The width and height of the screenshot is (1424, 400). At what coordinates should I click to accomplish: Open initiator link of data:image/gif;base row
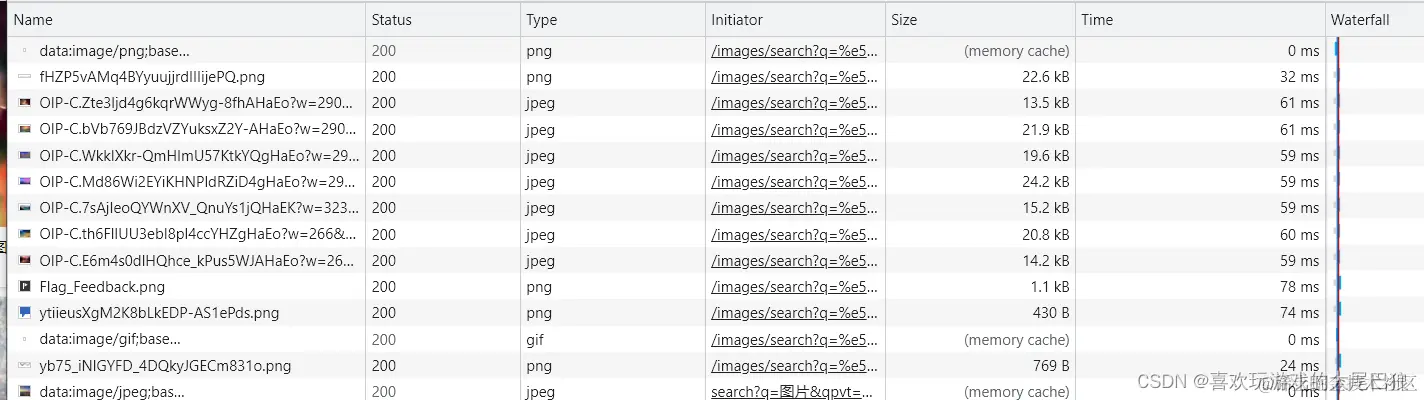coord(795,340)
